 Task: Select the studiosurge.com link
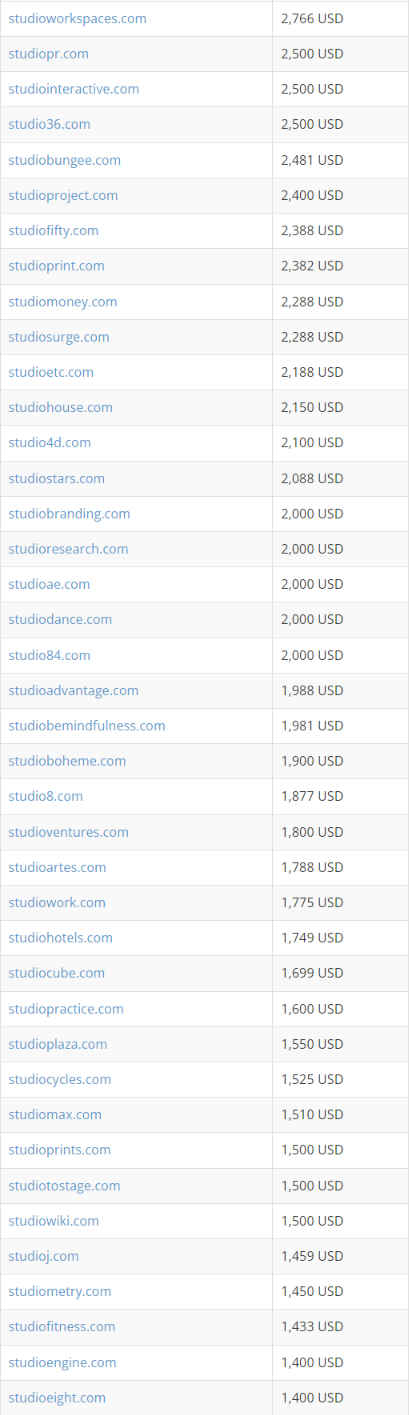coord(59,337)
